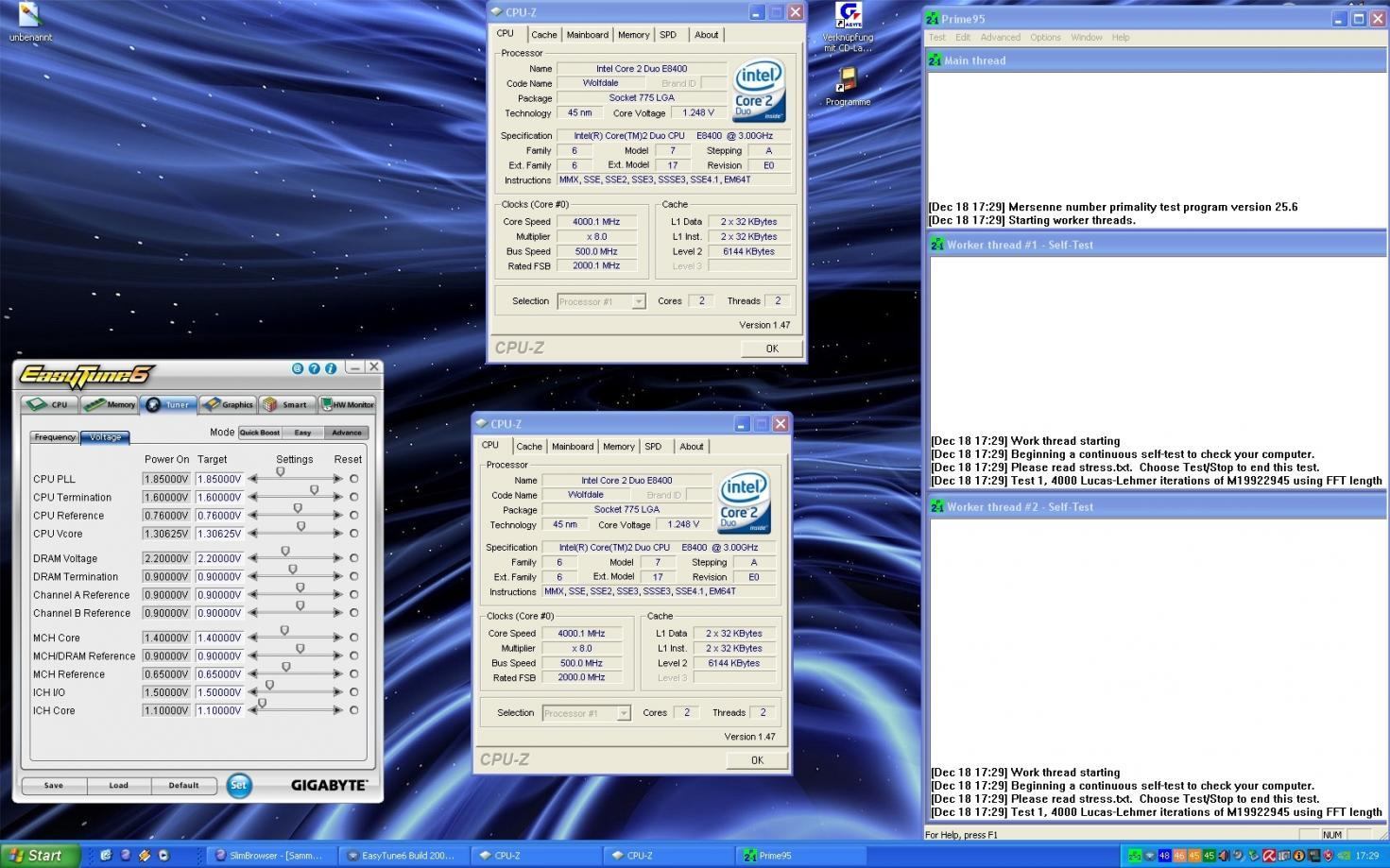Switch to Prime95 taskbar button
The height and width of the screenshot is (868, 1390).
tap(801, 856)
